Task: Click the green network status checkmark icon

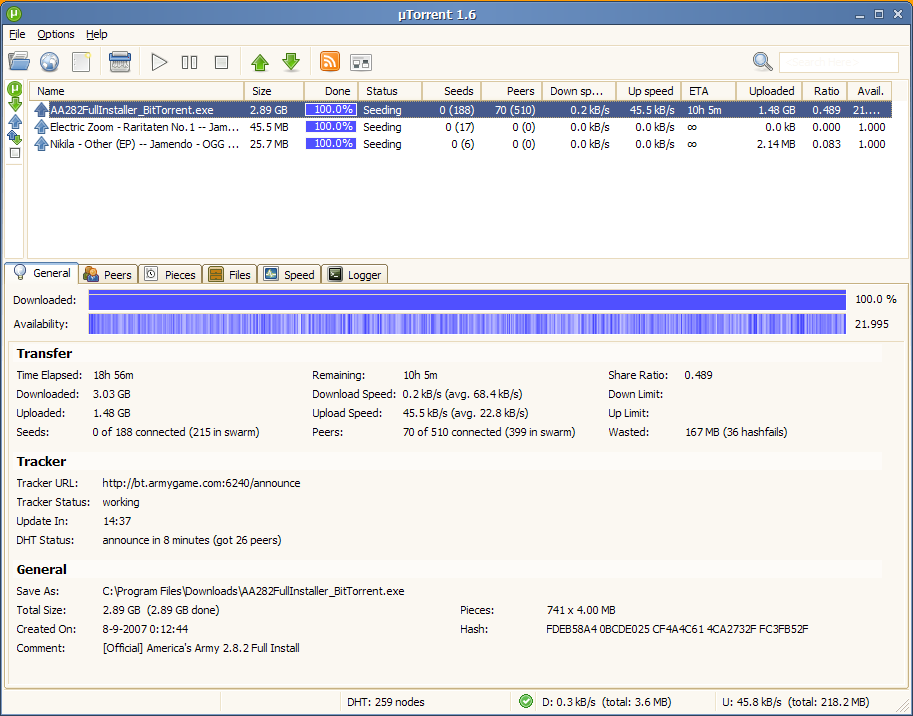Action: 526,701
